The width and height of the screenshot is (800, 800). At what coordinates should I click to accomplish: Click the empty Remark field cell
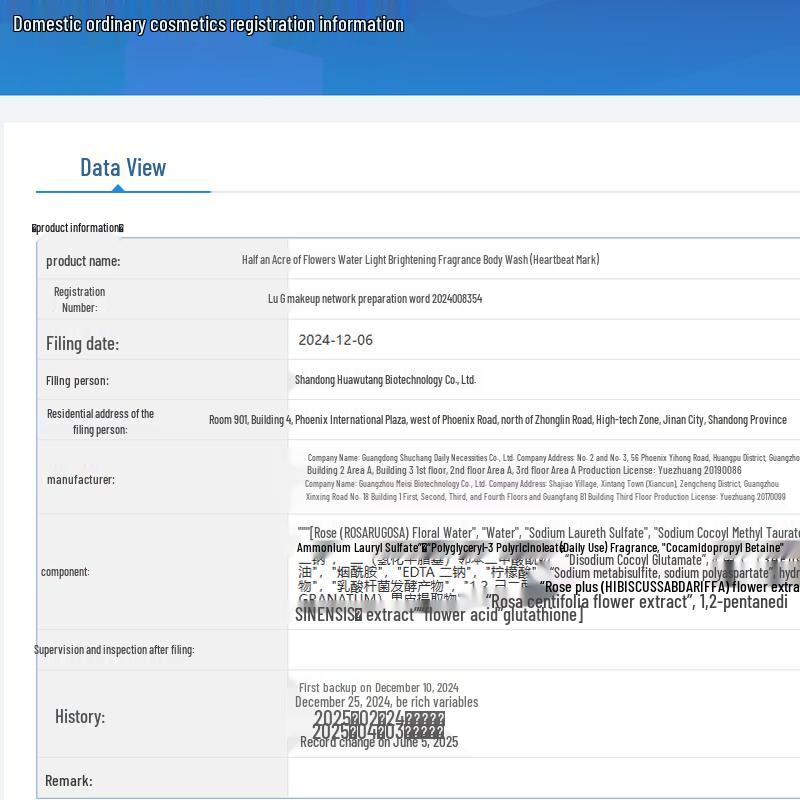click(540, 780)
